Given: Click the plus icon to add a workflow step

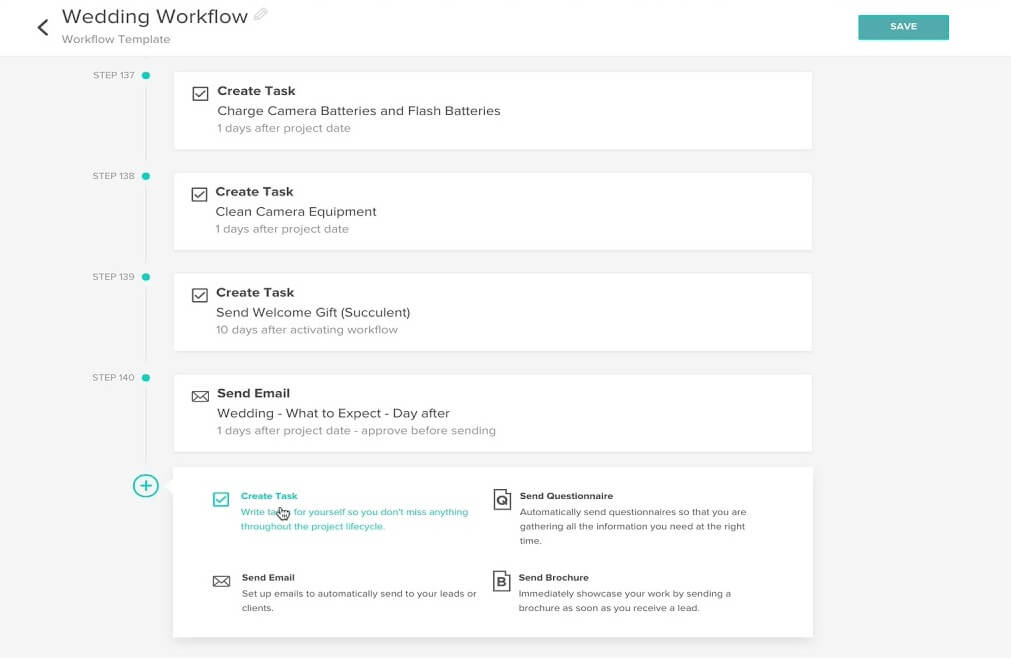Looking at the screenshot, I should pos(146,485).
